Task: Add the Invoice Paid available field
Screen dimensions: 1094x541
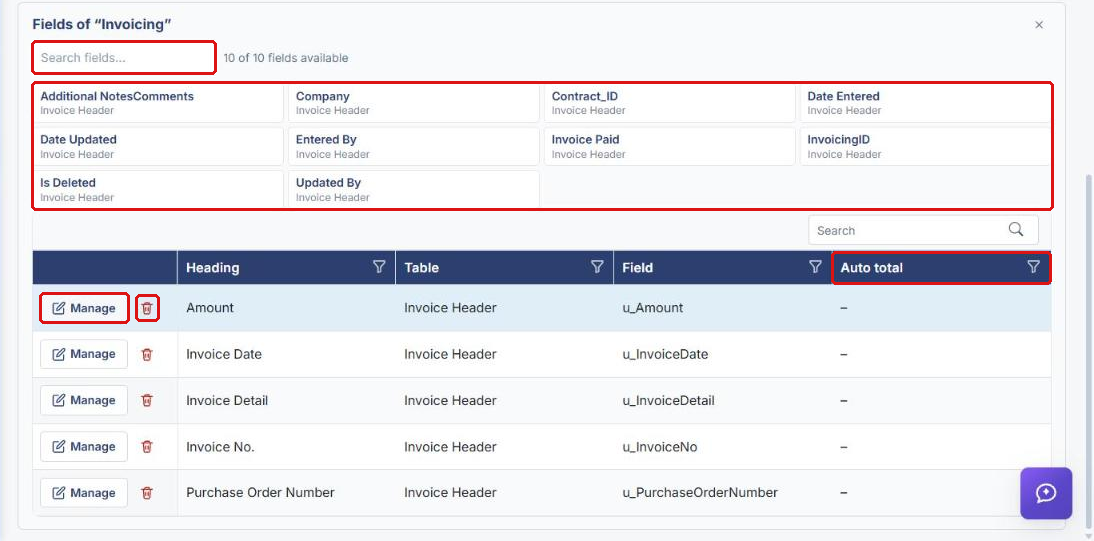Action: tap(669, 146)
